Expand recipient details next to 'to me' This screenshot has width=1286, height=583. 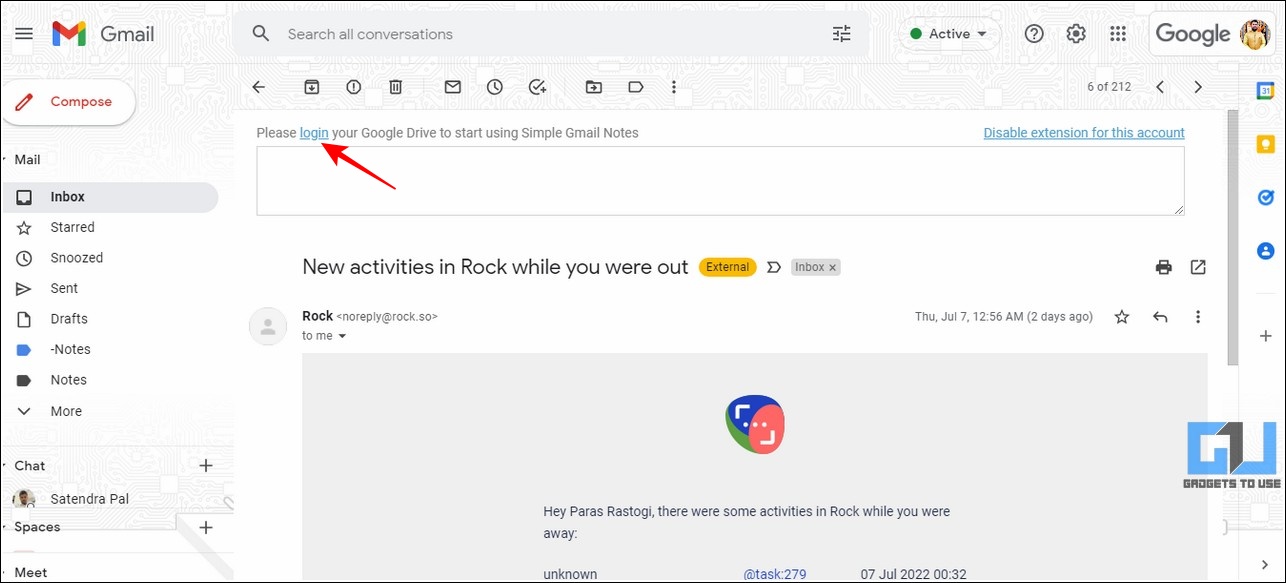pos(342,337)
